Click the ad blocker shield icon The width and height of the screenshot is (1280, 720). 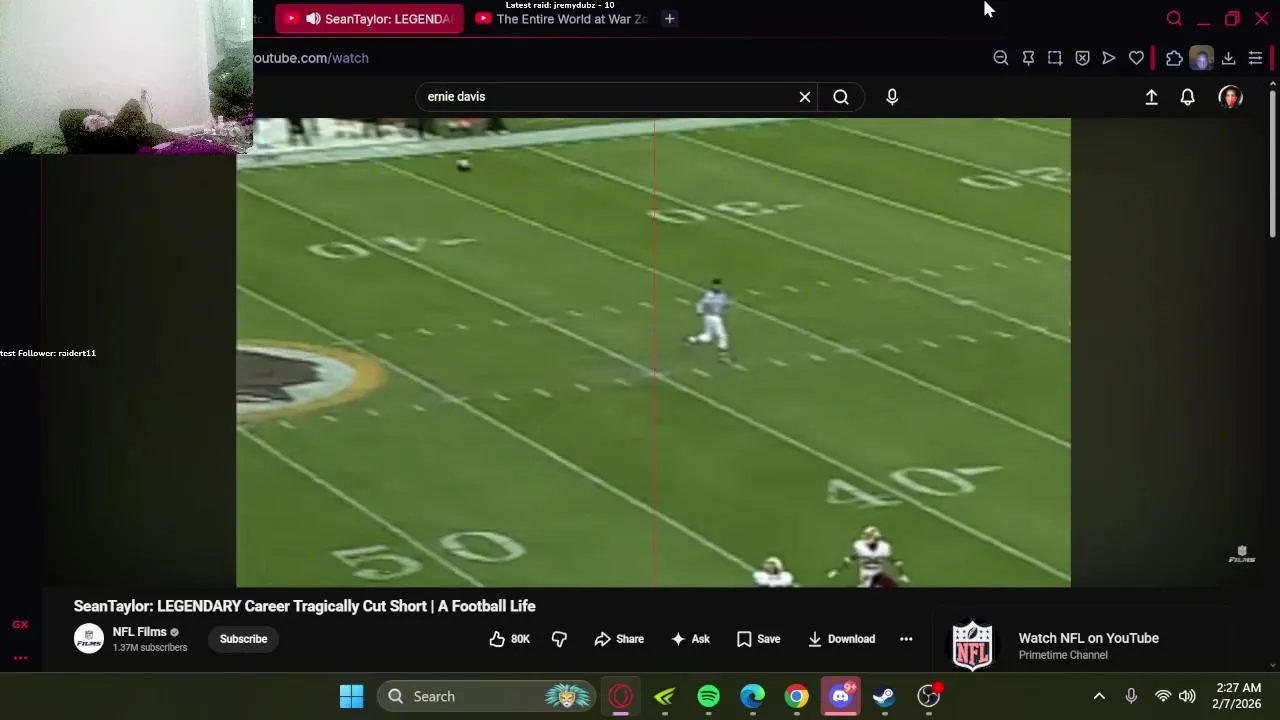pos(1082,58)
